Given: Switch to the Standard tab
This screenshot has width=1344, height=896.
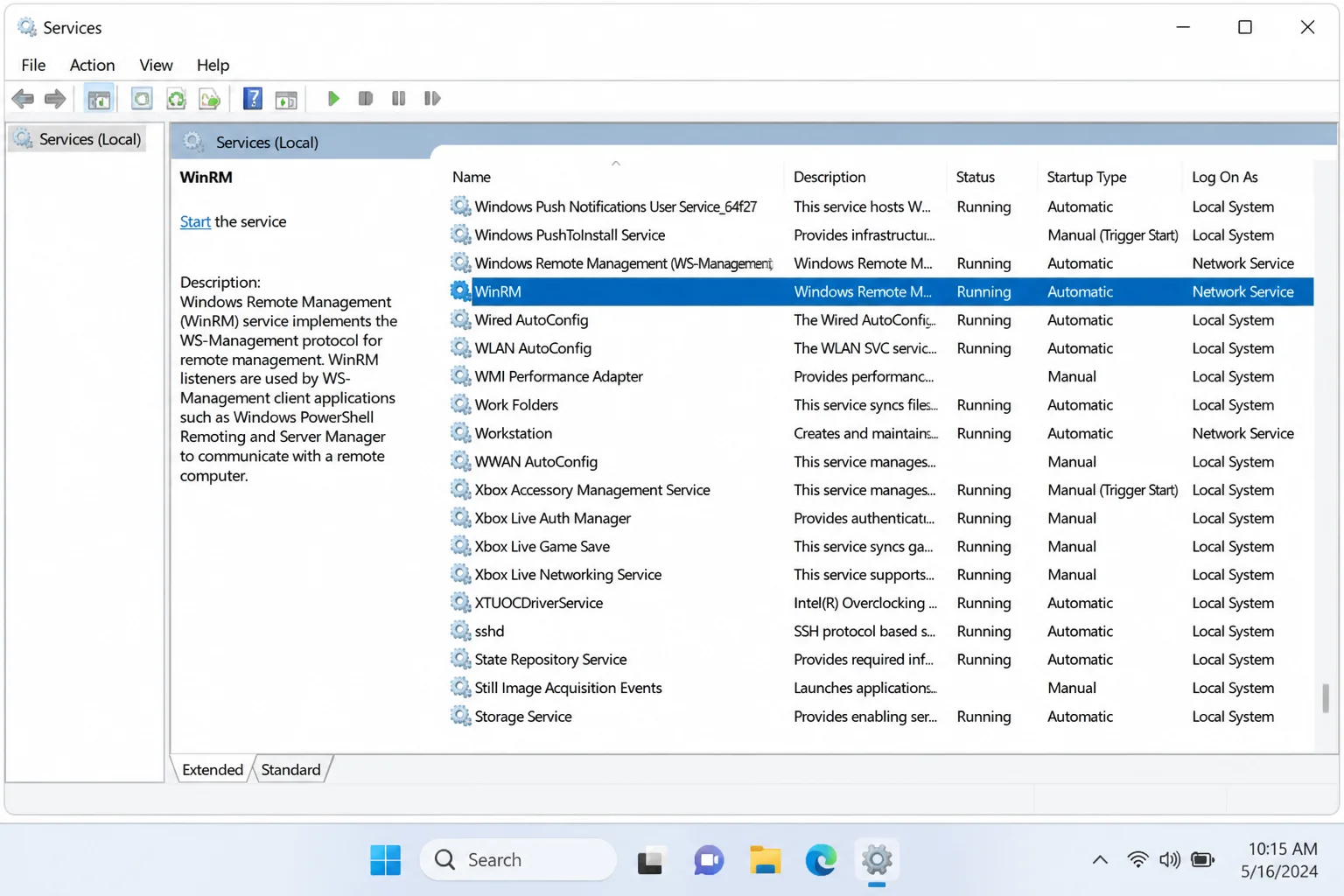Looking at the screenshot, I should click(290, 770).
